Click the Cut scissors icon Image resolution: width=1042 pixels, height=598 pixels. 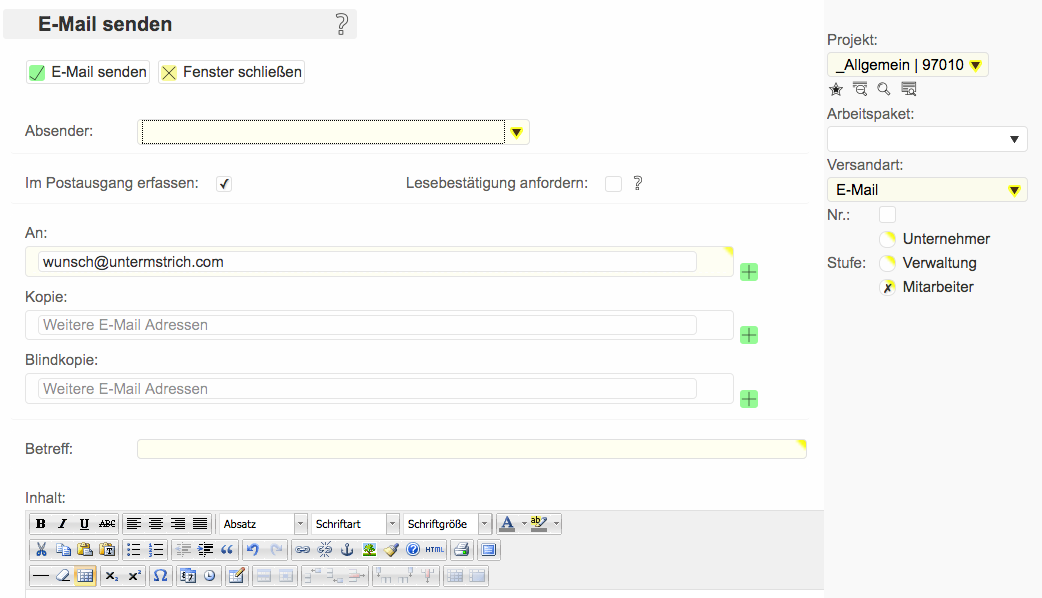click(x=41, y=549)
